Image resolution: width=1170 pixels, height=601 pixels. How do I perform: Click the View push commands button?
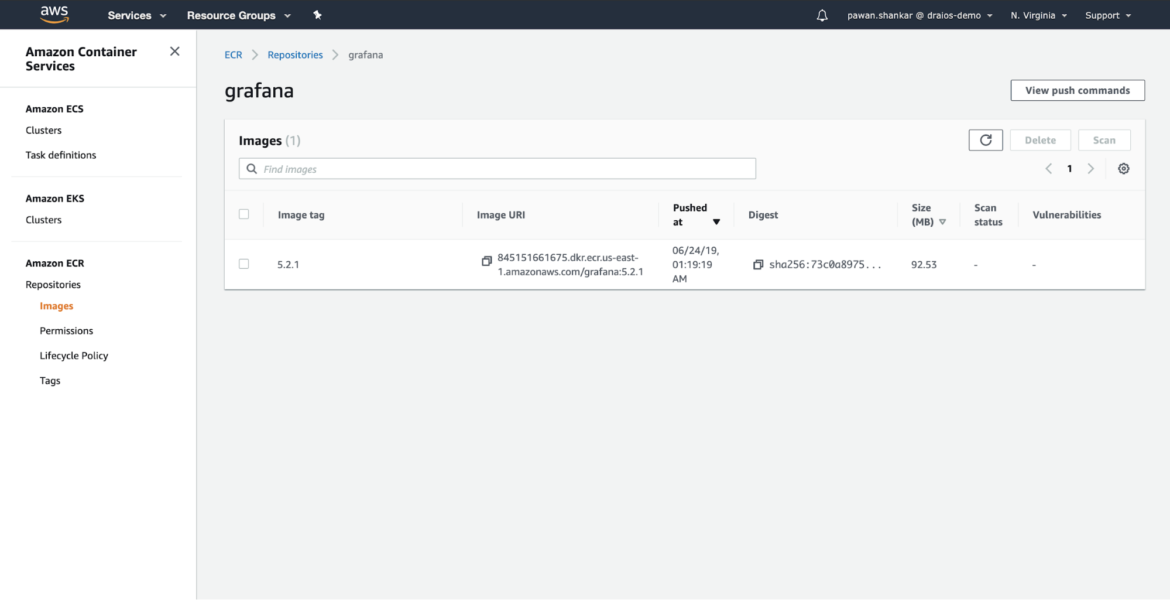1077,90
